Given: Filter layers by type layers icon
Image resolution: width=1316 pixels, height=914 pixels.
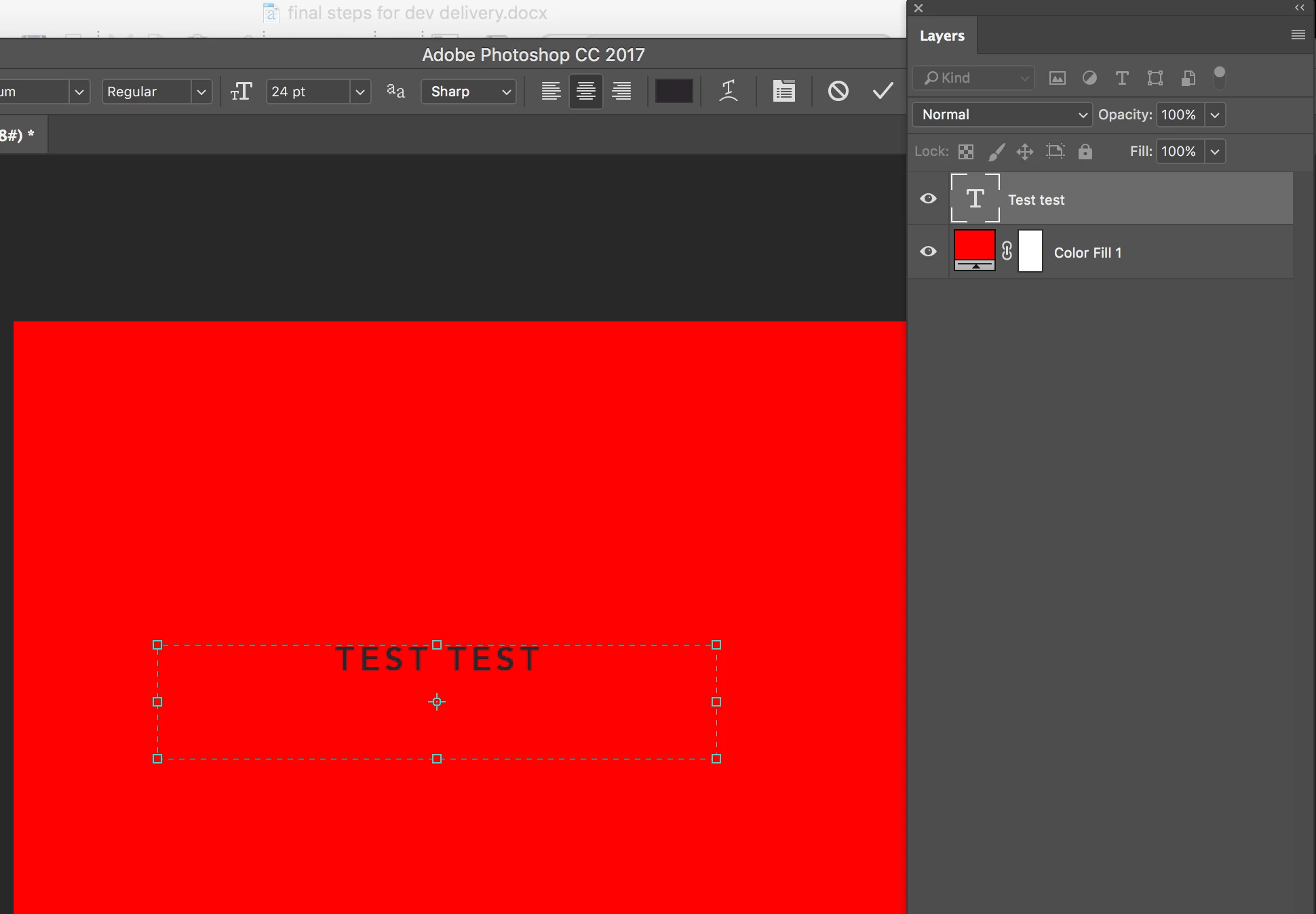Looking at the screenshot, I should [x=1122, y=78].
